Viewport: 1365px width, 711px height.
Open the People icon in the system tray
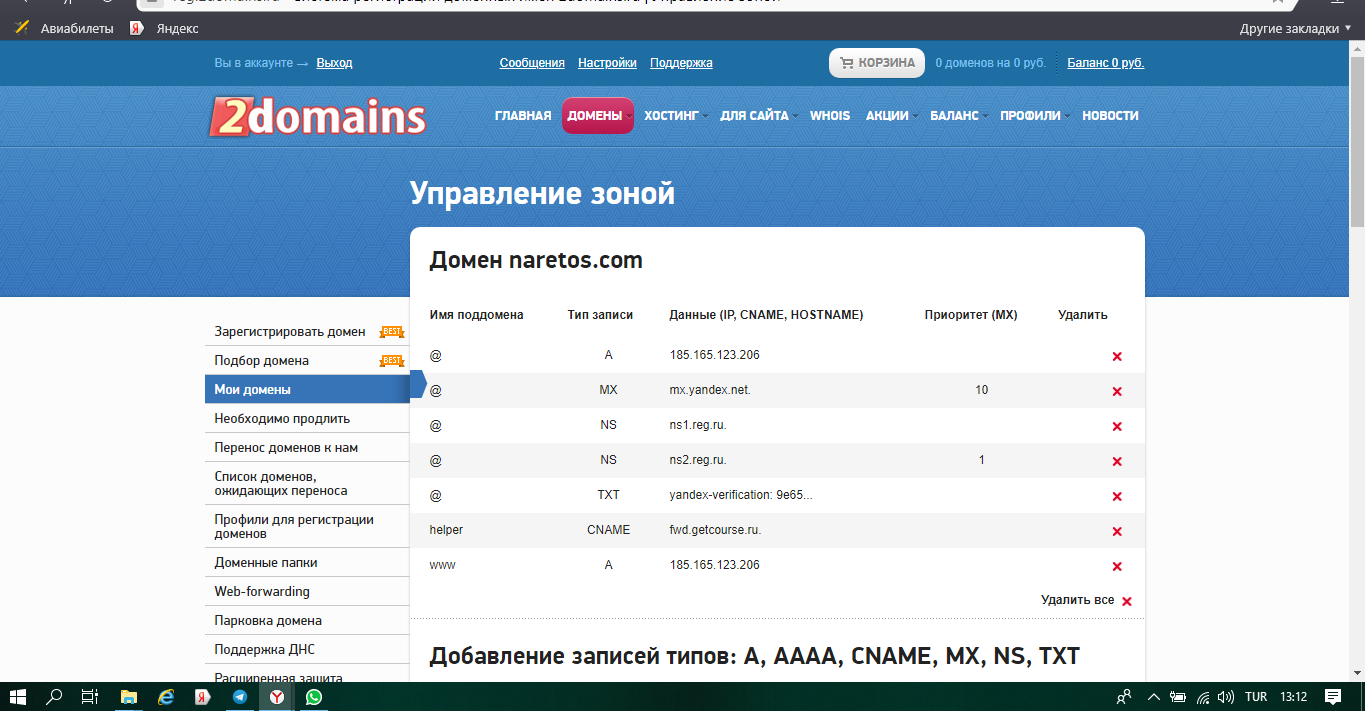click(x=1124, y=697)
